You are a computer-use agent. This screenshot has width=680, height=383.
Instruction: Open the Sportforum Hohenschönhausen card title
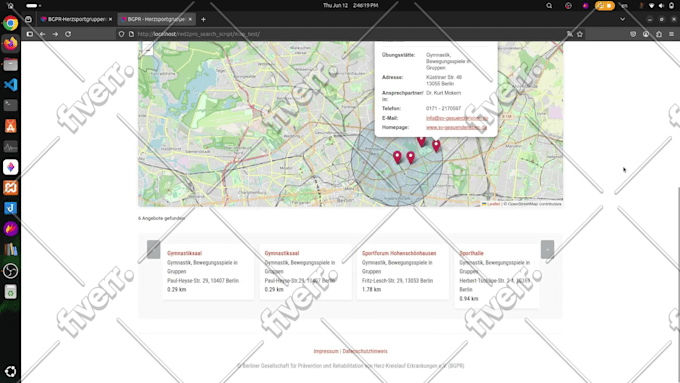pyautogui.click(x=399, y=253)
